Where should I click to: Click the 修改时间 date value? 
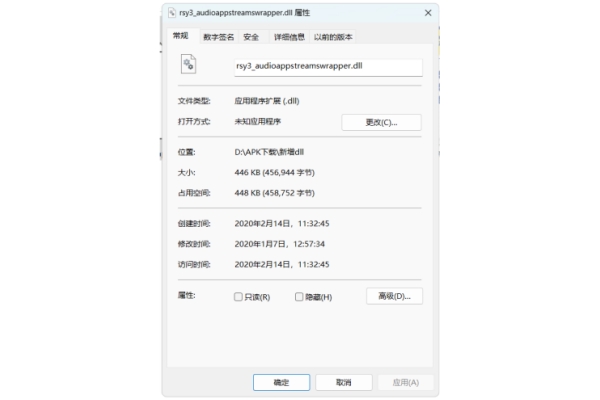tap(281, 244)
